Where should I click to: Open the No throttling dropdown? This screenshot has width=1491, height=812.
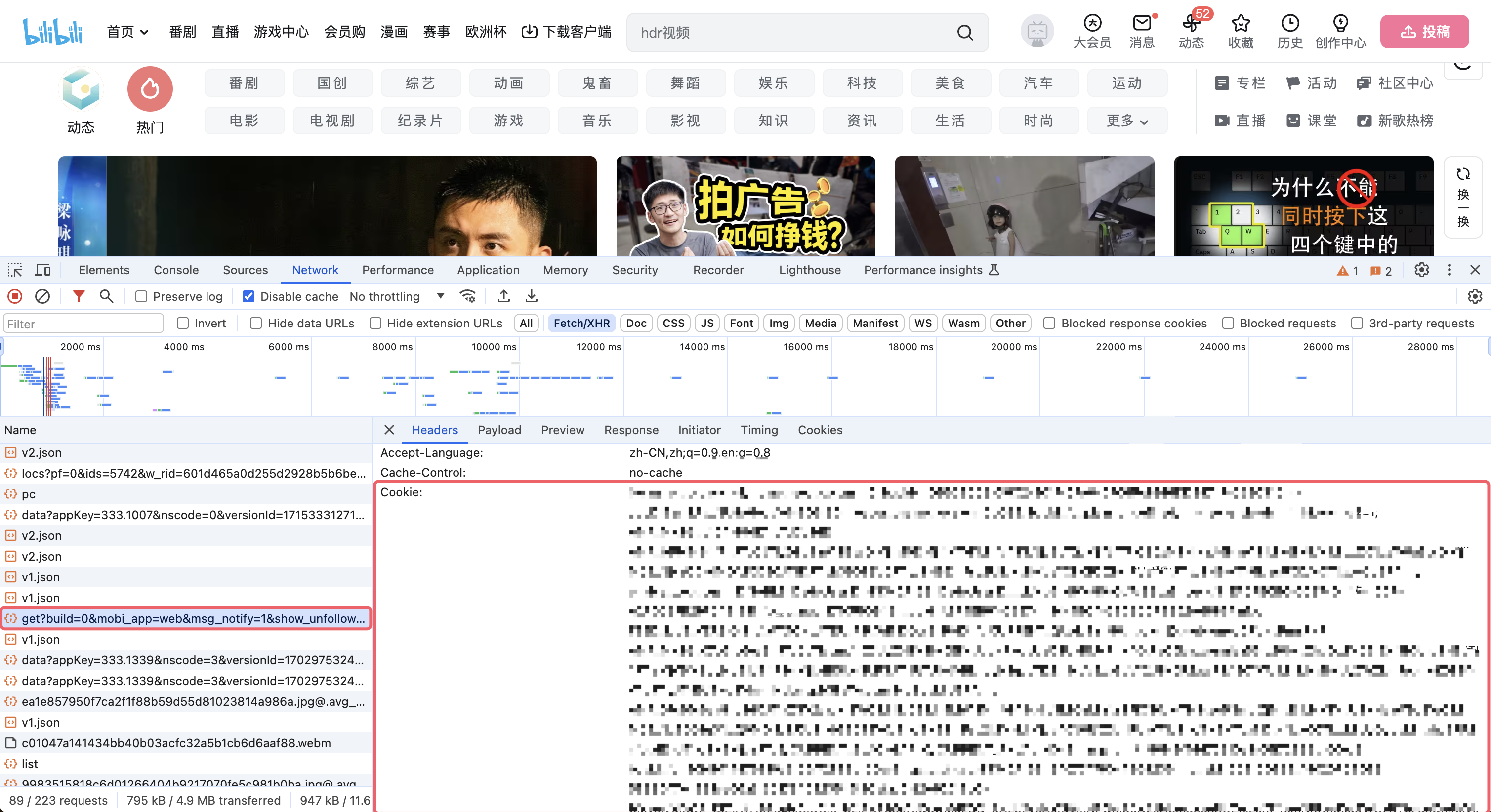(397, 296)
